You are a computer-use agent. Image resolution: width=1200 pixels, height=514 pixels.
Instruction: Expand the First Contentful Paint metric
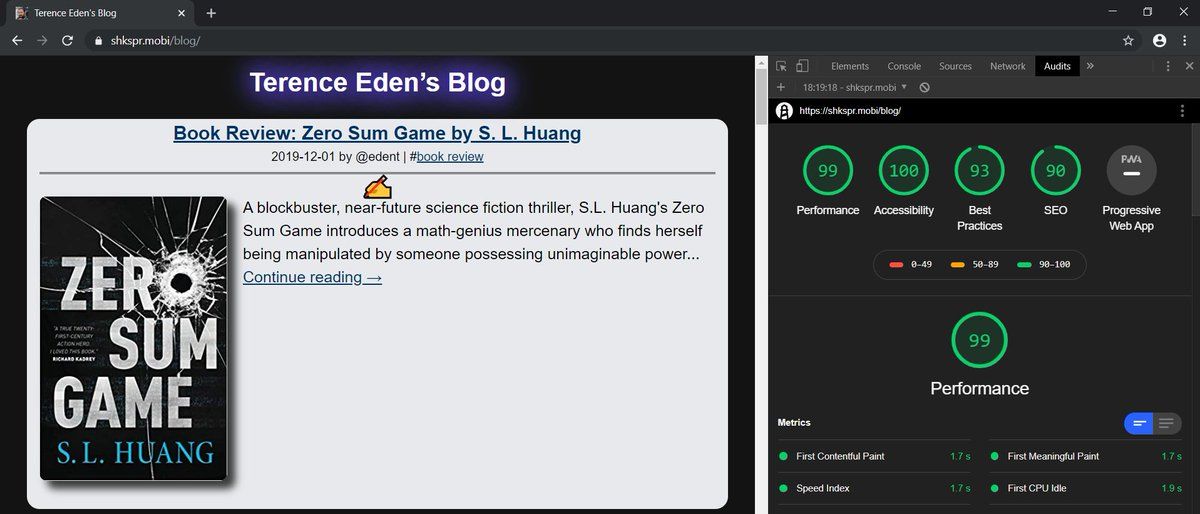pyautogui.click(x=840, y=456)
